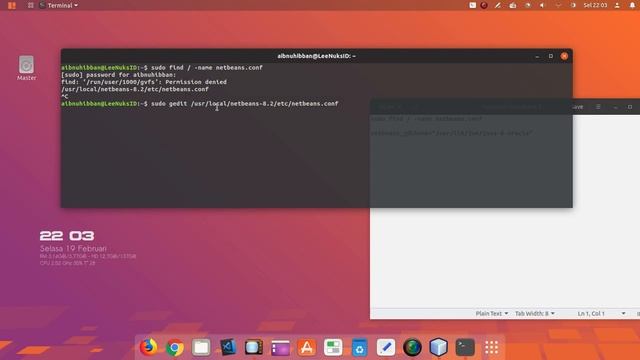Open the Terminal icon in the dock
Image resolution: width=640 pixels, height=360 pixels.
[465, 347]
